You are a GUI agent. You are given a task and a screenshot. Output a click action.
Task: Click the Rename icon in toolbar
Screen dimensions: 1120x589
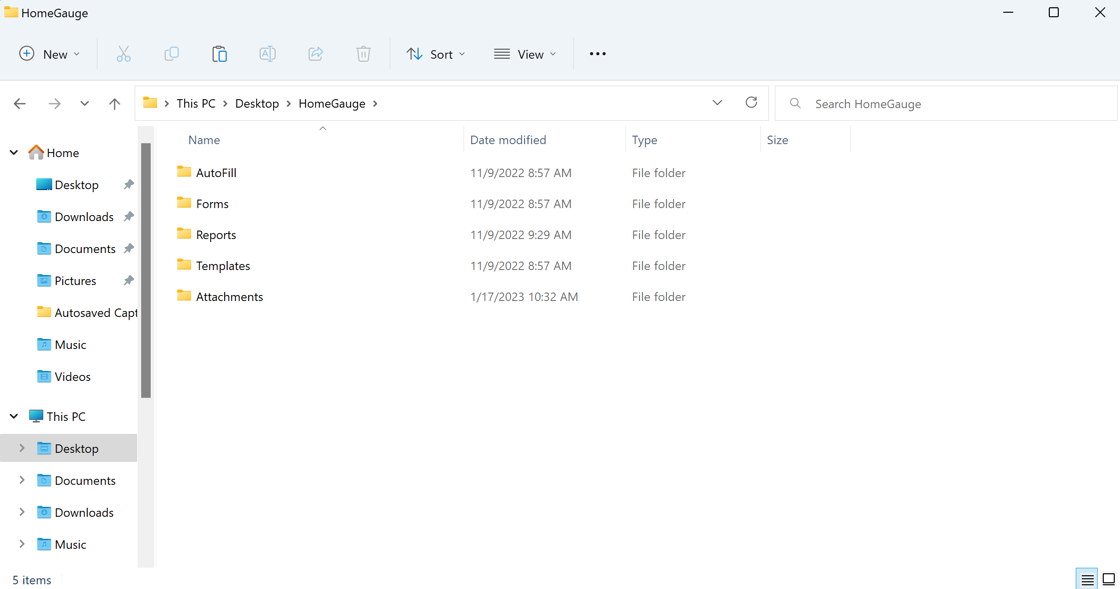pyautogui.click(x=267, y=54)
